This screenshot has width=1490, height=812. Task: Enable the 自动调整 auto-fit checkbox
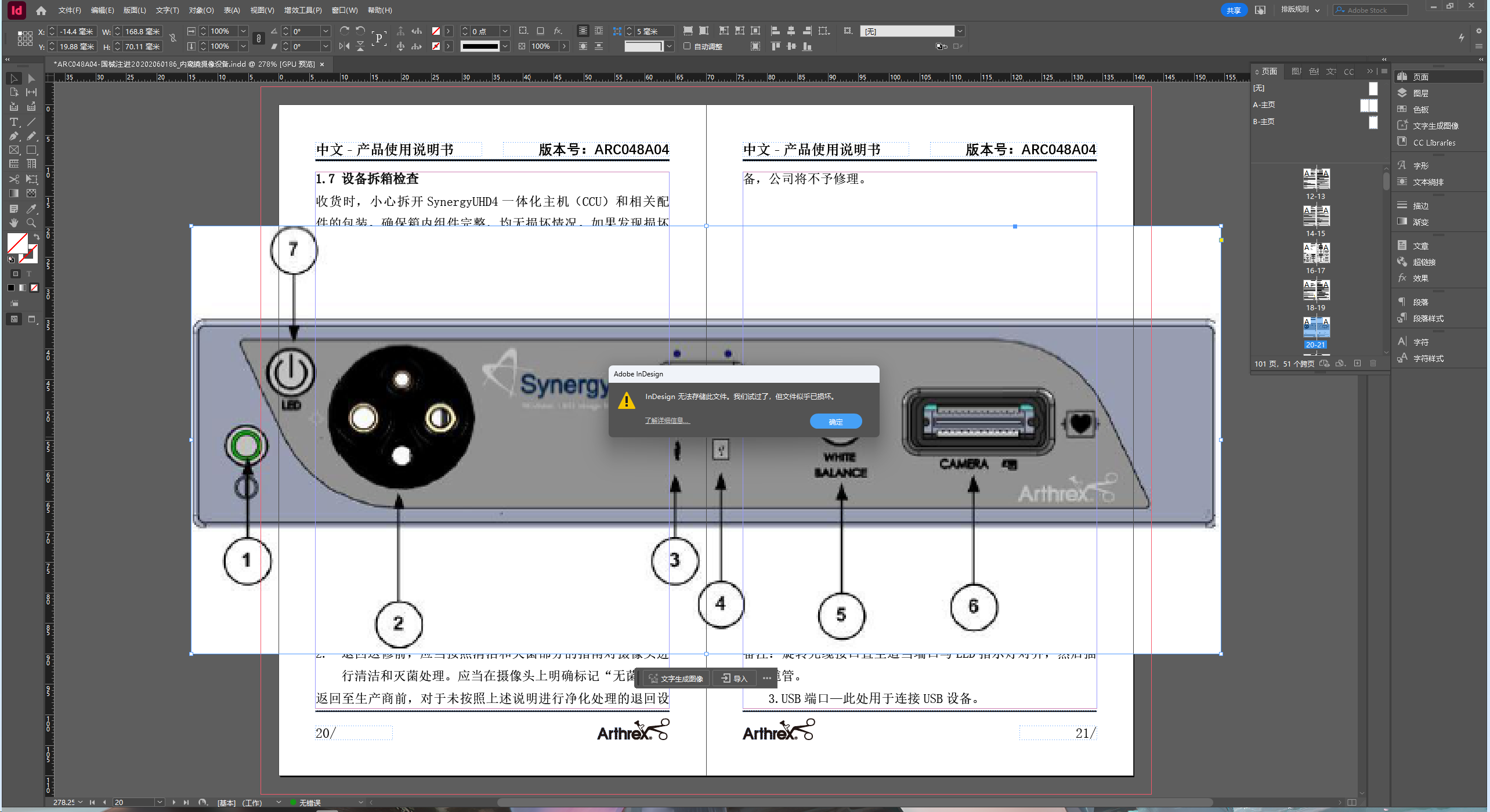click(x=687, y=46)
